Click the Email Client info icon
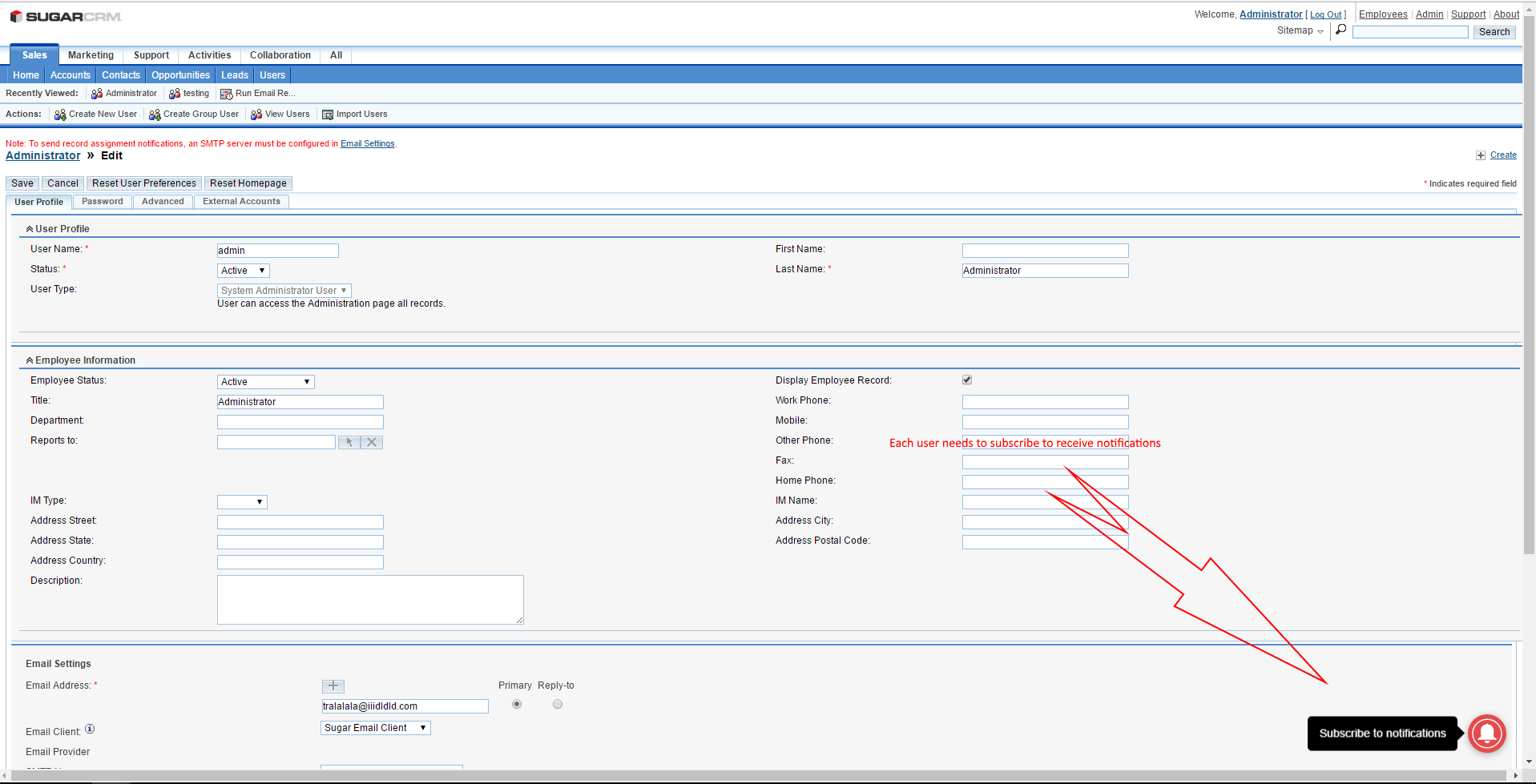Image resolution: width=1536 pixels, height=784 pixels. (x=90, y=730)
